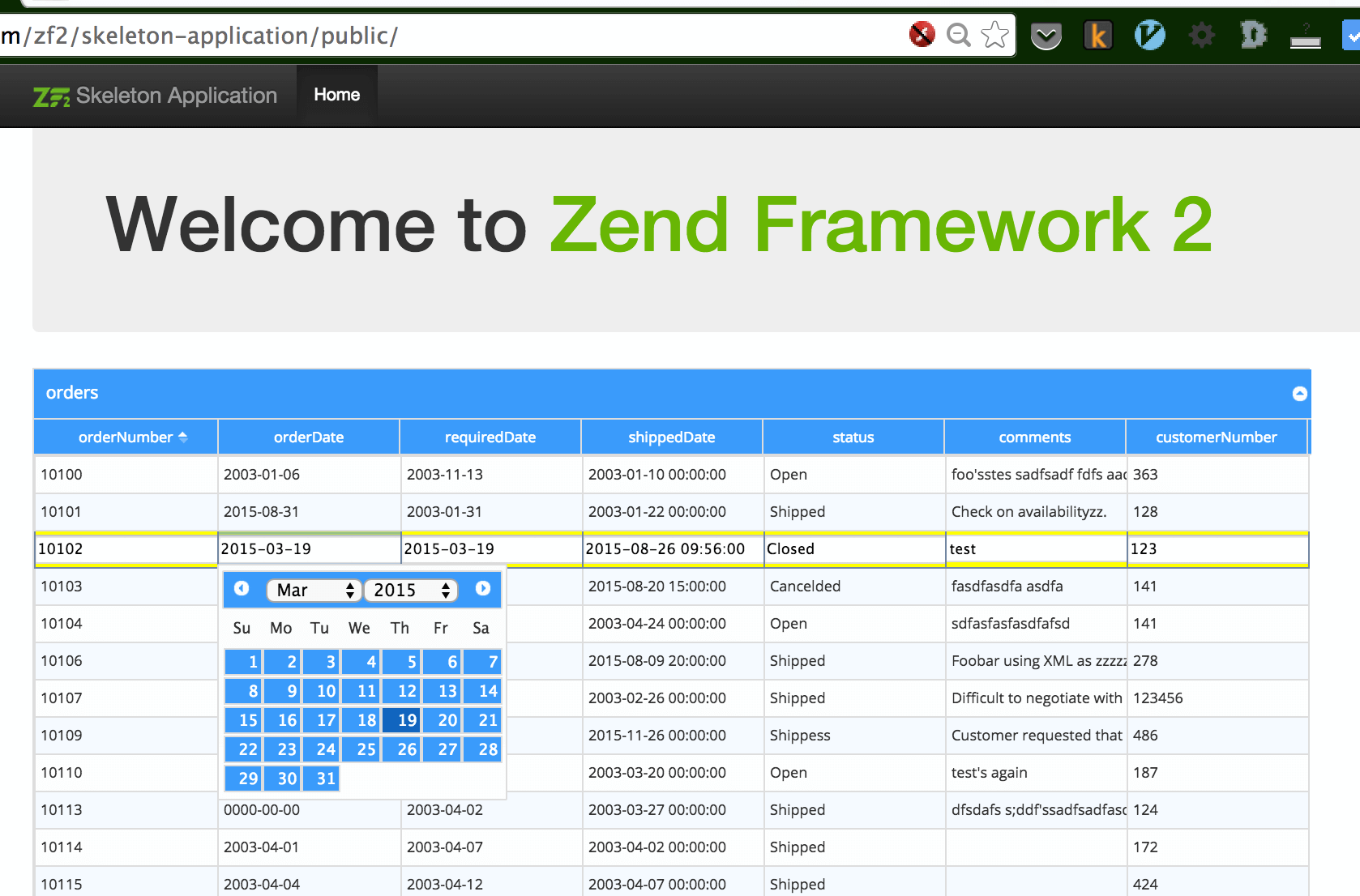Click the red Flash-block icon in address bar
The width and height of the screenshot is (1360, 896).
921,35
